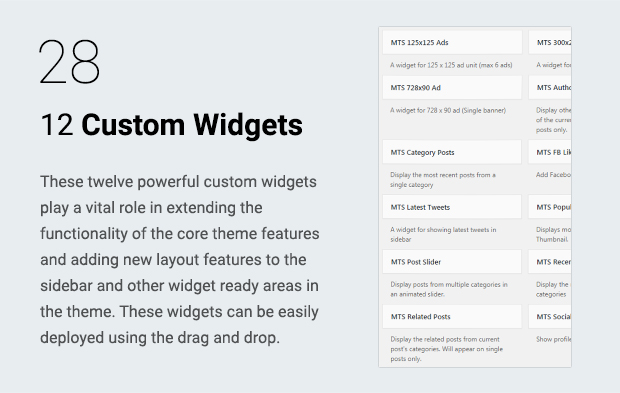This screenshot has height=393, width=620.
Task: Choose the MTS Popular posts widget
Action: (550, 207)
